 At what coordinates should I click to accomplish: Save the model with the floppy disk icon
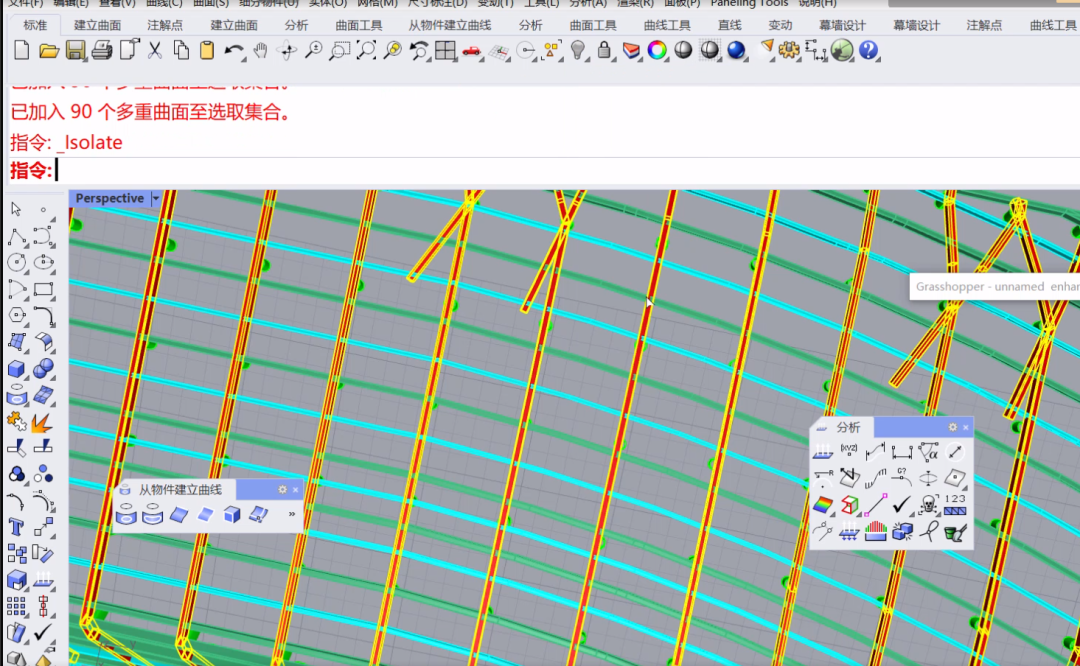(75, 50)
